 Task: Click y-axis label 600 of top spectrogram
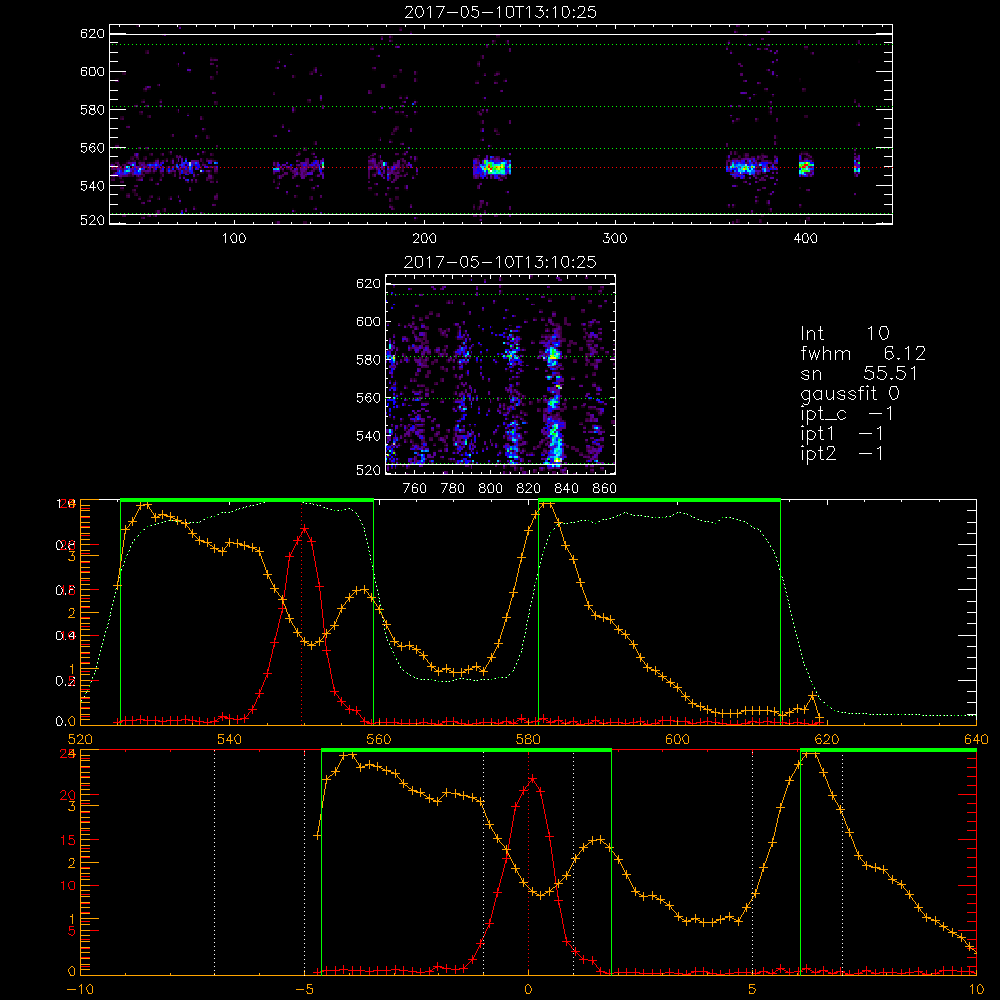tap(92, 71)
